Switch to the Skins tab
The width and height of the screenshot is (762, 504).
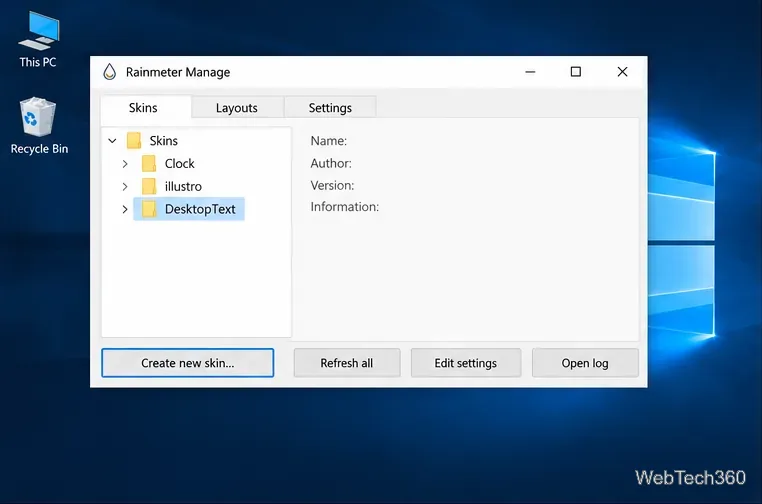tap(145, 107)
